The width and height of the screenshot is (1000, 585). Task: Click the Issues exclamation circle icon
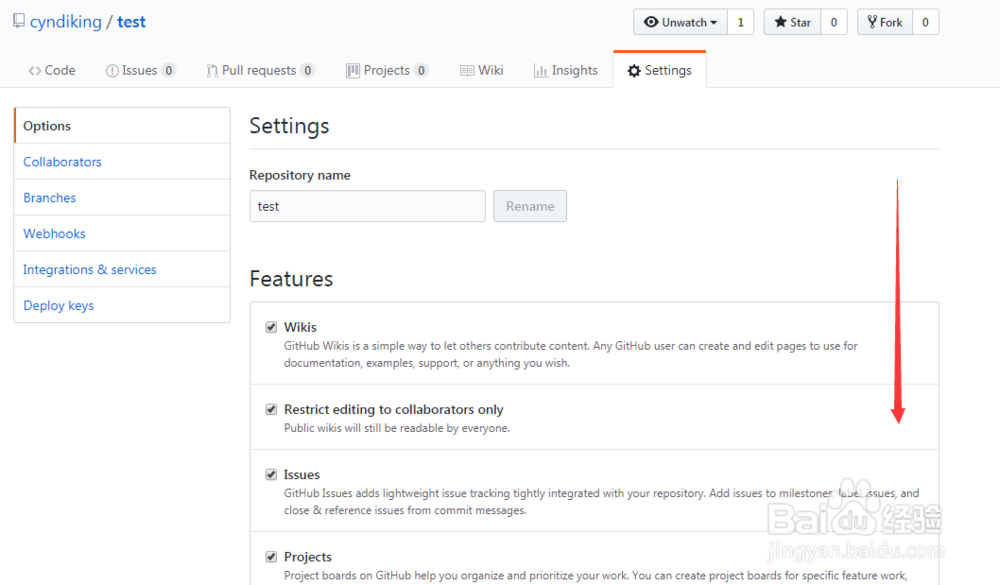112,71
